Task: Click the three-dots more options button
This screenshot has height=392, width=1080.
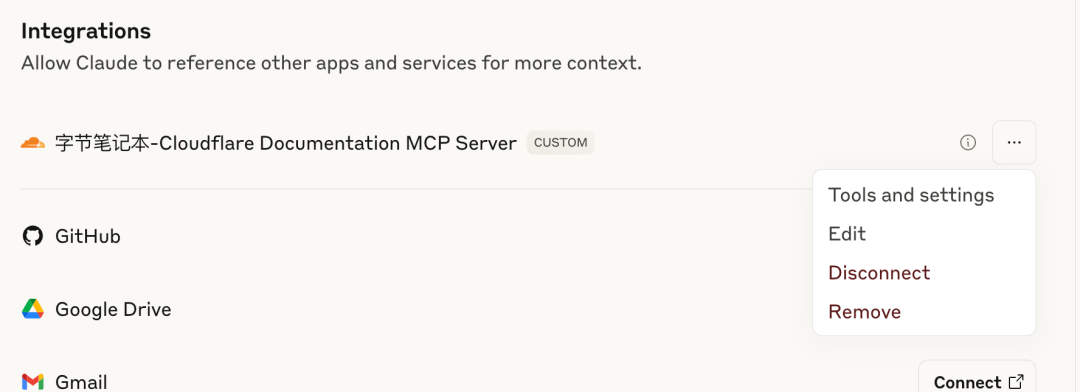Action: click(x=1014, y=143)
